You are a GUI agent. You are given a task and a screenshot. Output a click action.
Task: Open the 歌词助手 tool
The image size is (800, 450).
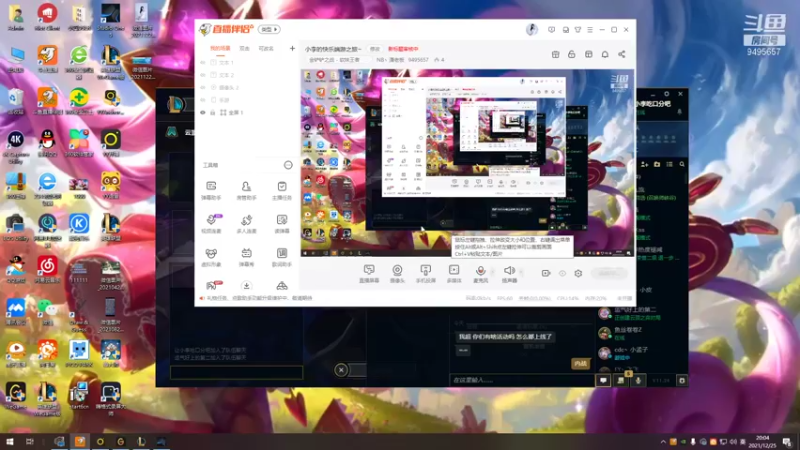[x=282, y=257]
